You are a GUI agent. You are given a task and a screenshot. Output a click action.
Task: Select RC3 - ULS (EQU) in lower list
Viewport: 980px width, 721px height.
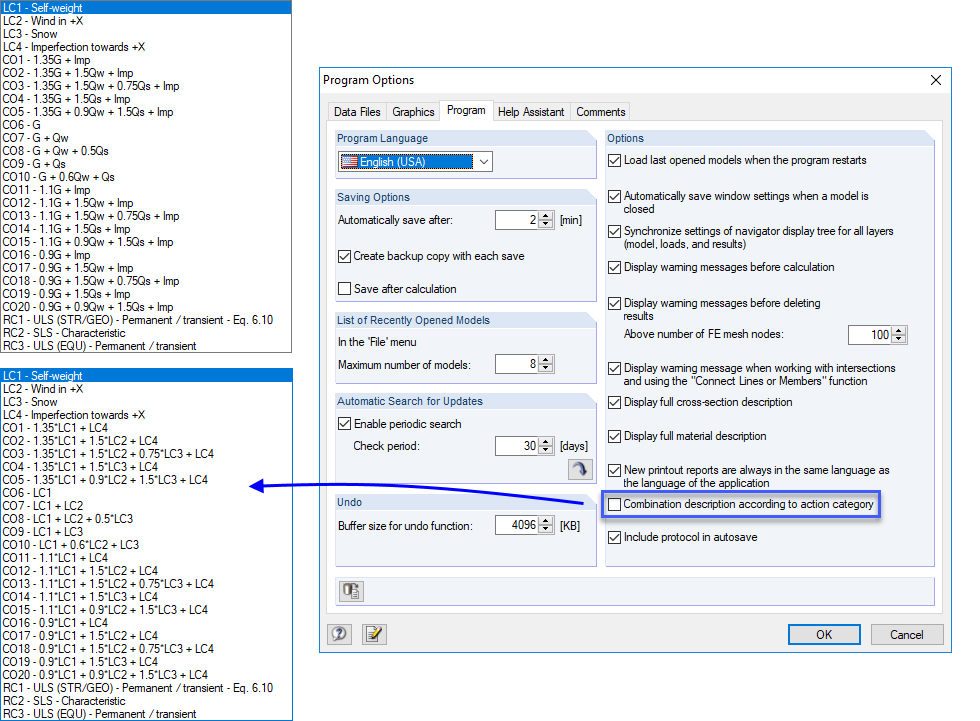tap(146, 714)
